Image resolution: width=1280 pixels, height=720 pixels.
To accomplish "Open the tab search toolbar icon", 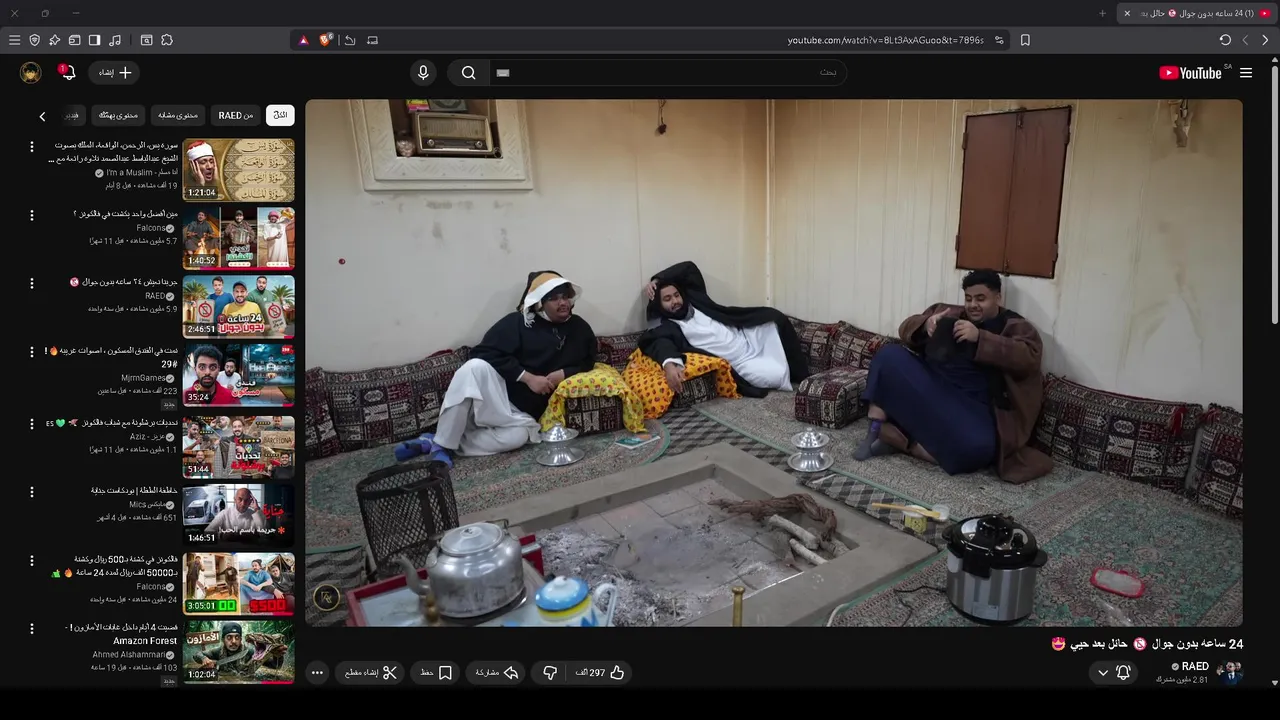I will (147, 40).
